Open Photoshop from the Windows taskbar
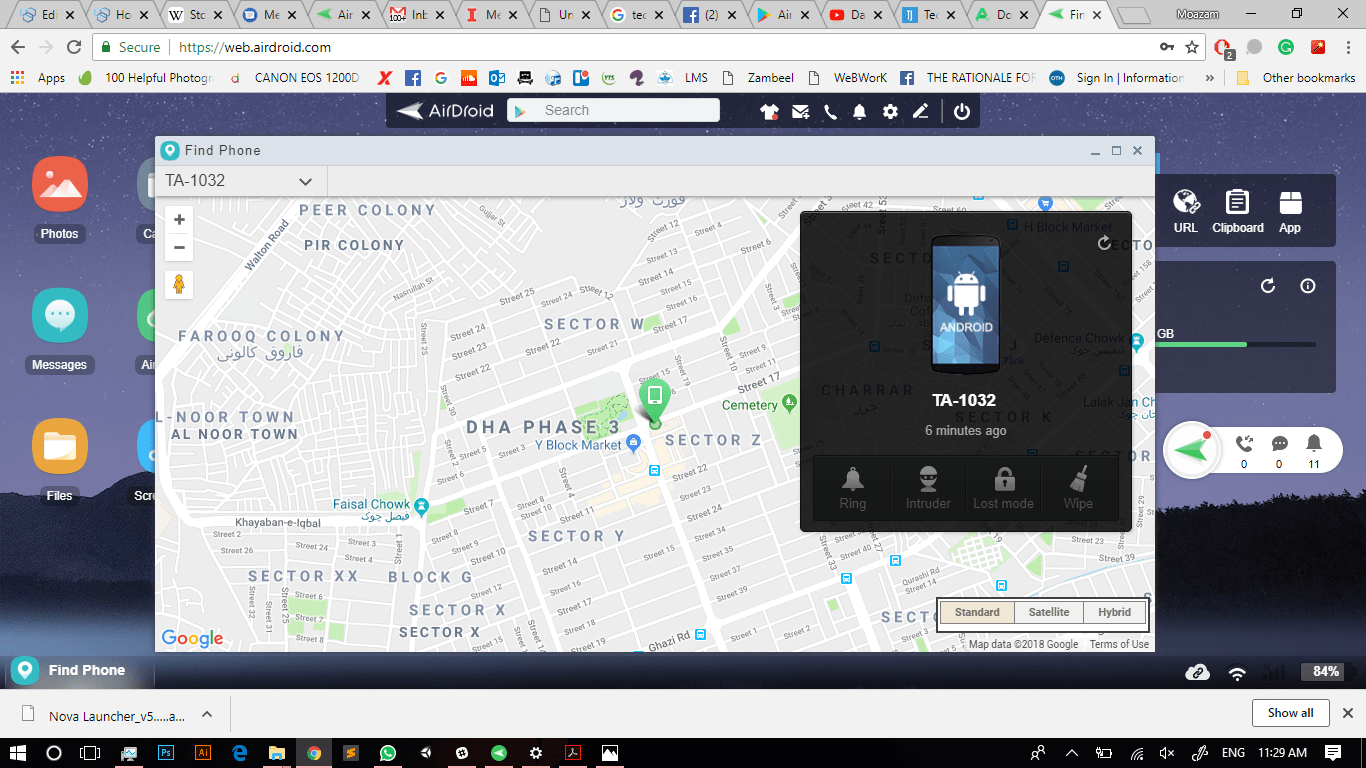The image size is (1366, 768). tap(166, 752)
